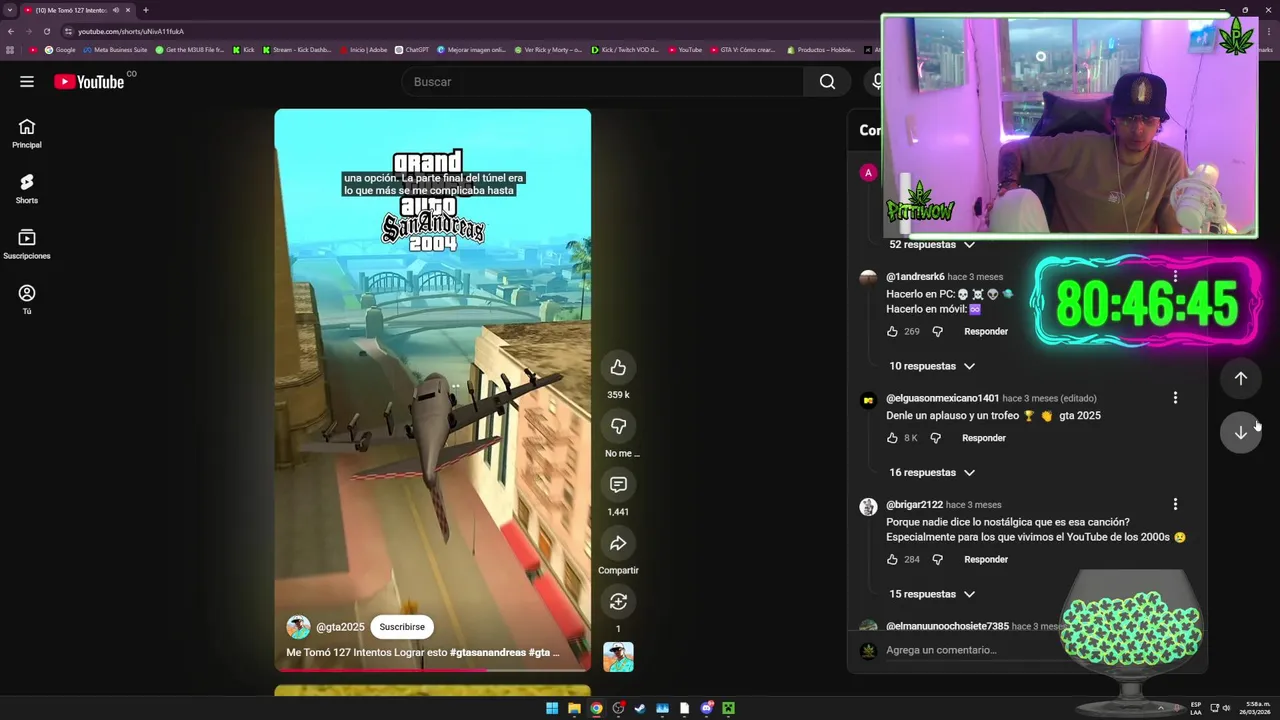
Task: Like the Short showing 359 k
Action: [x=618, y=368]
